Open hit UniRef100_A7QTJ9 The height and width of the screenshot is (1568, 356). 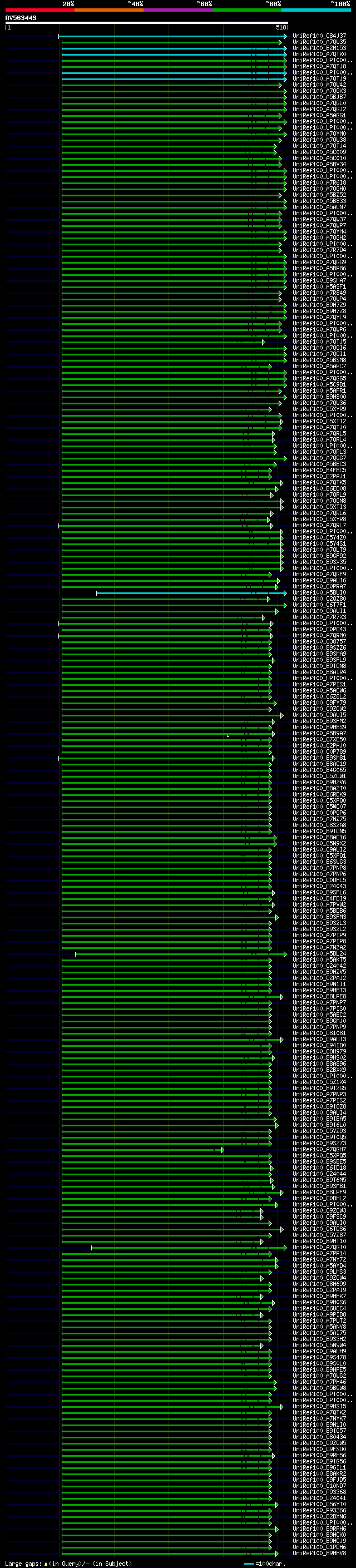pyautogui.click(x=319, y=78)
